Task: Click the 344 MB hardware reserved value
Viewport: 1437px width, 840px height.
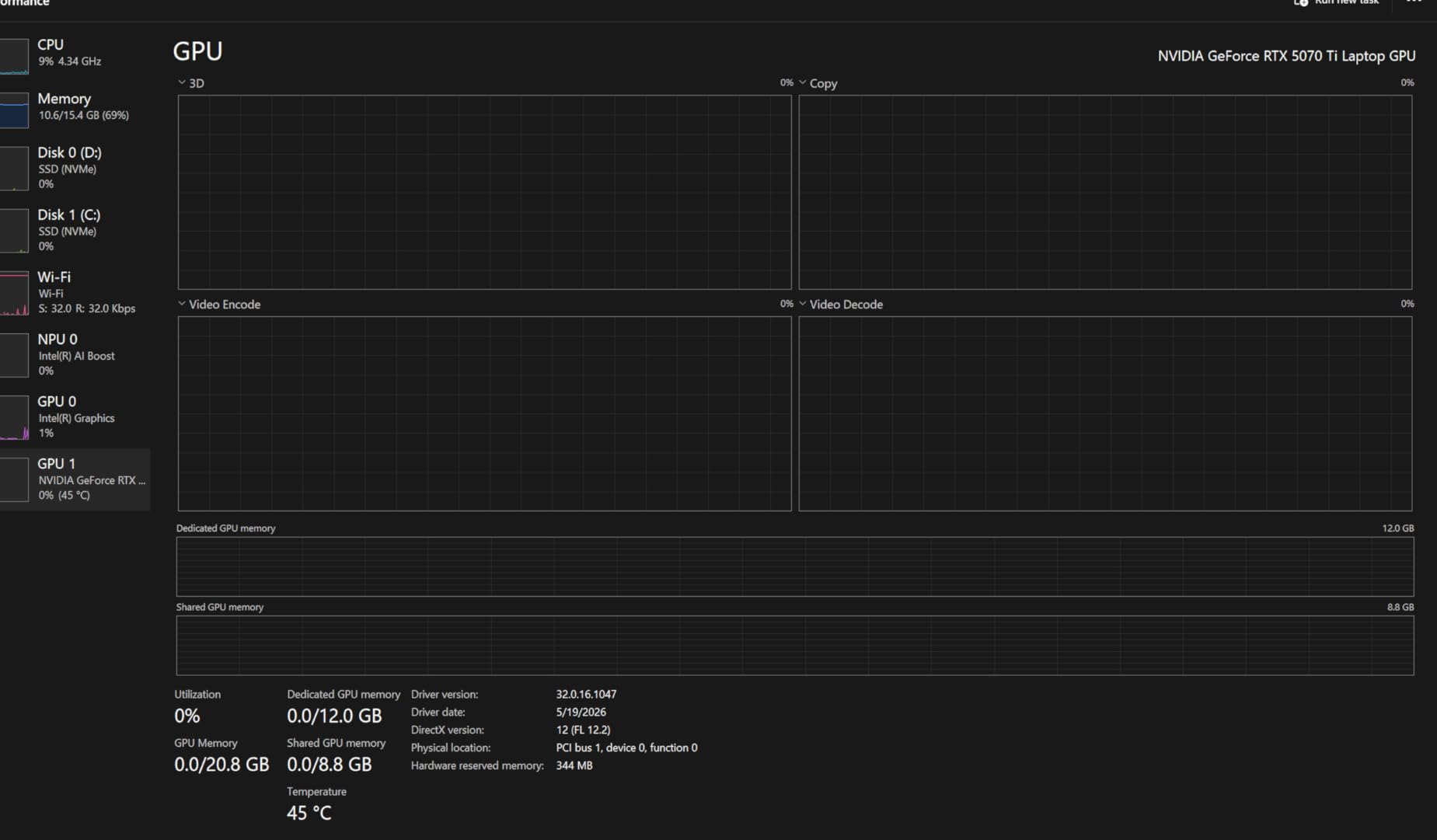Action: click(574, 766)
